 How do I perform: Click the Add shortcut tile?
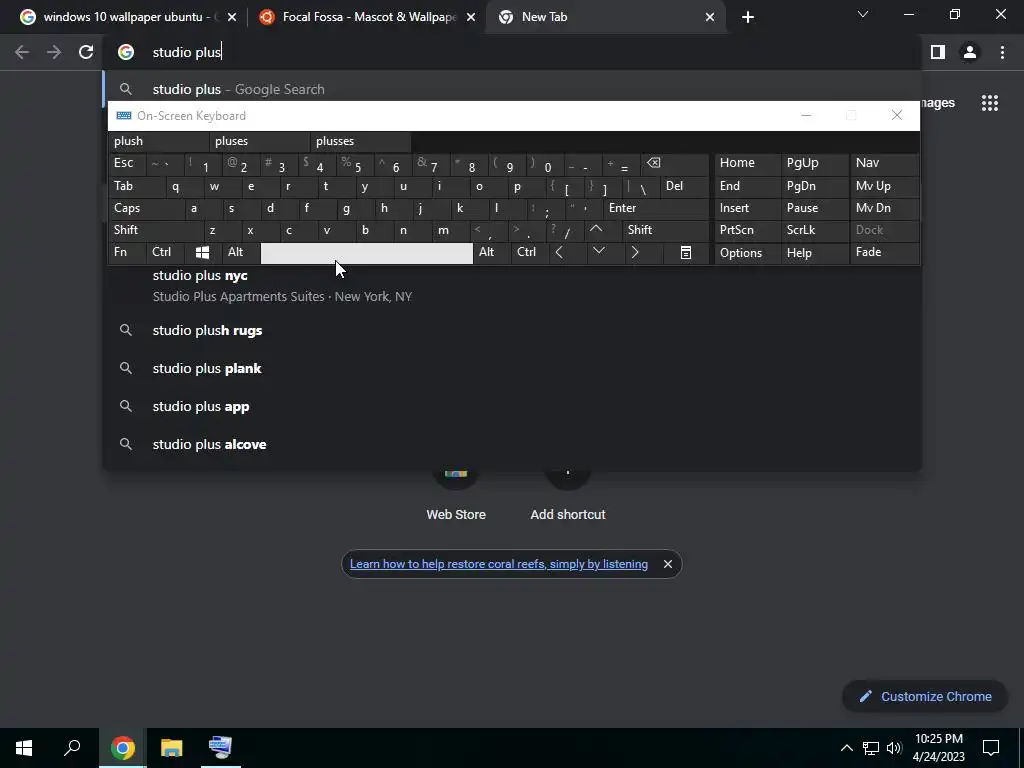point(568,495)
